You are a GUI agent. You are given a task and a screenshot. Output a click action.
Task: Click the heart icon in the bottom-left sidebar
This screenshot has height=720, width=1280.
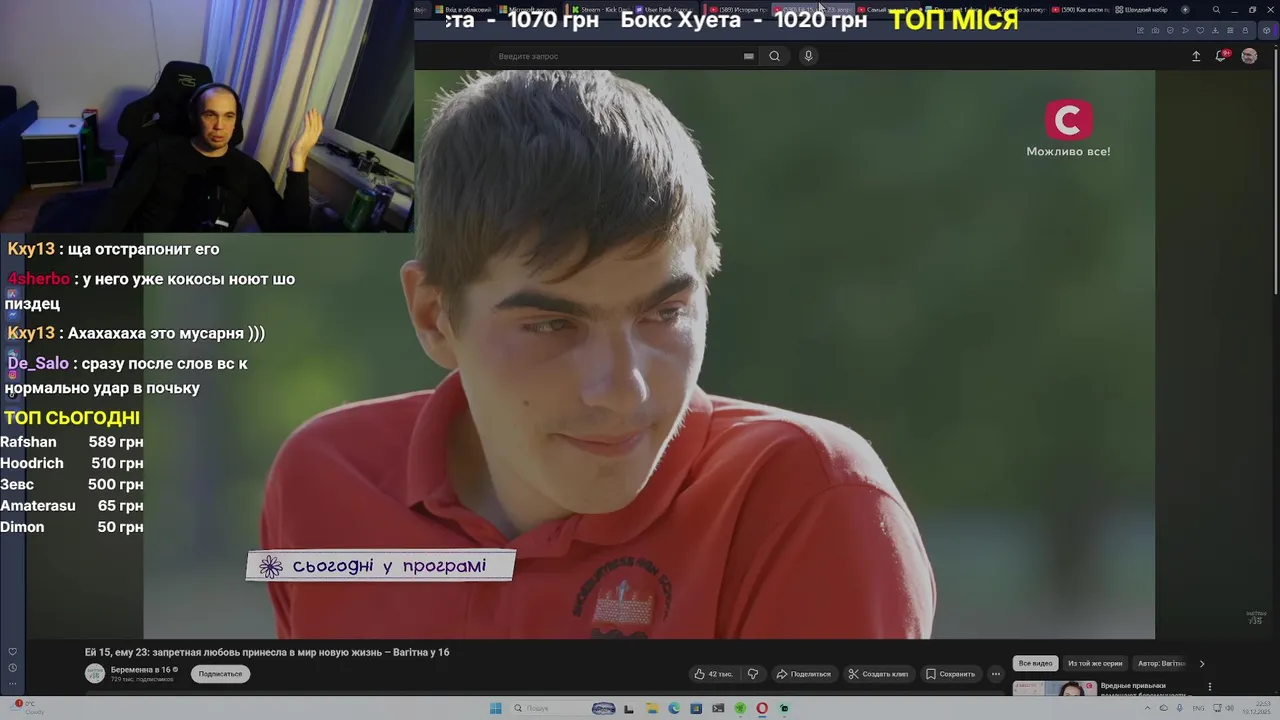tap(12, 652)
